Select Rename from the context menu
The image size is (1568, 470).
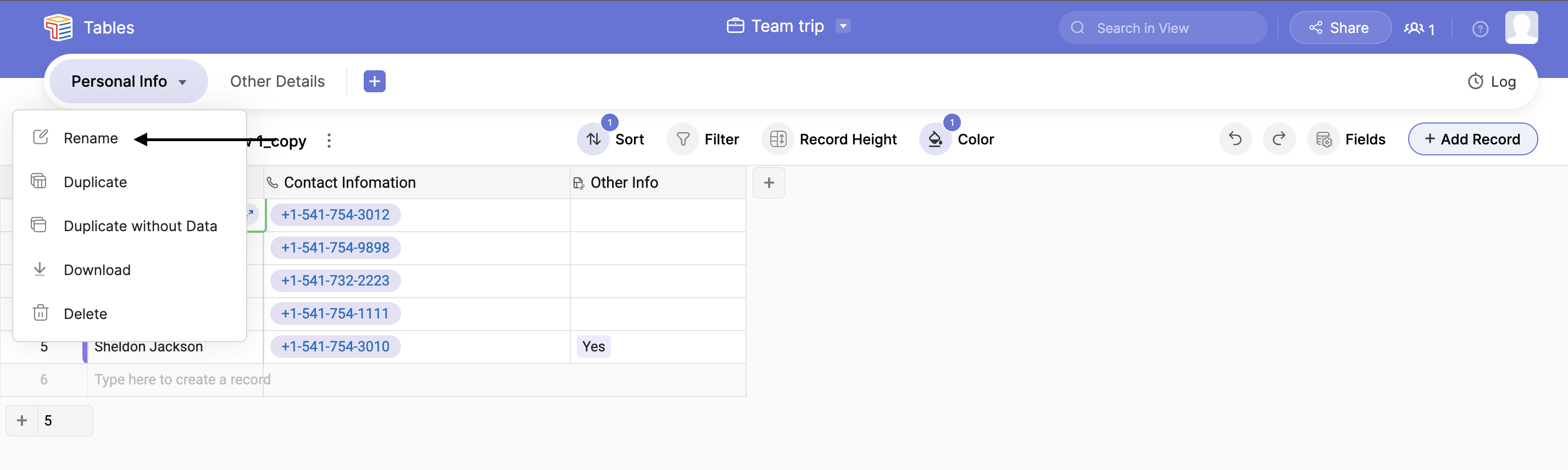[x=91, y=138]
